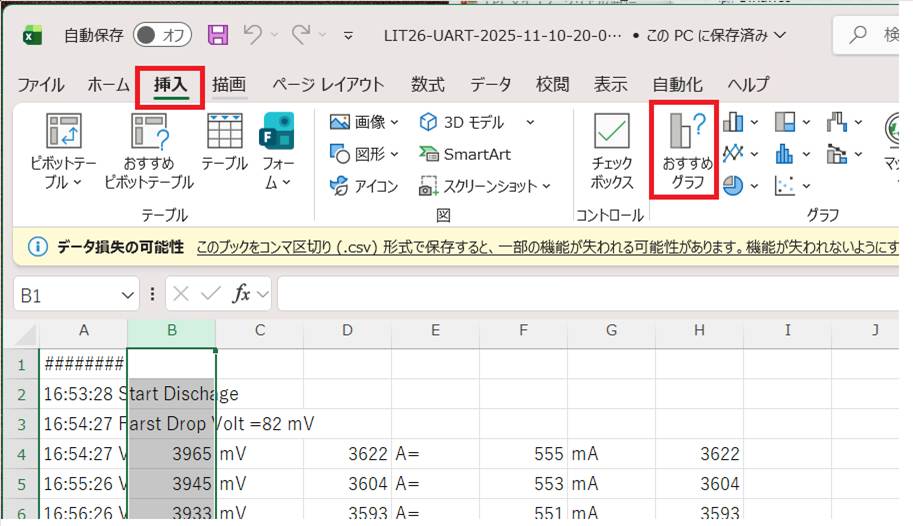Open the アイコン (Icons) insert tool
This screenshot has width=913, height=526.
364,186
